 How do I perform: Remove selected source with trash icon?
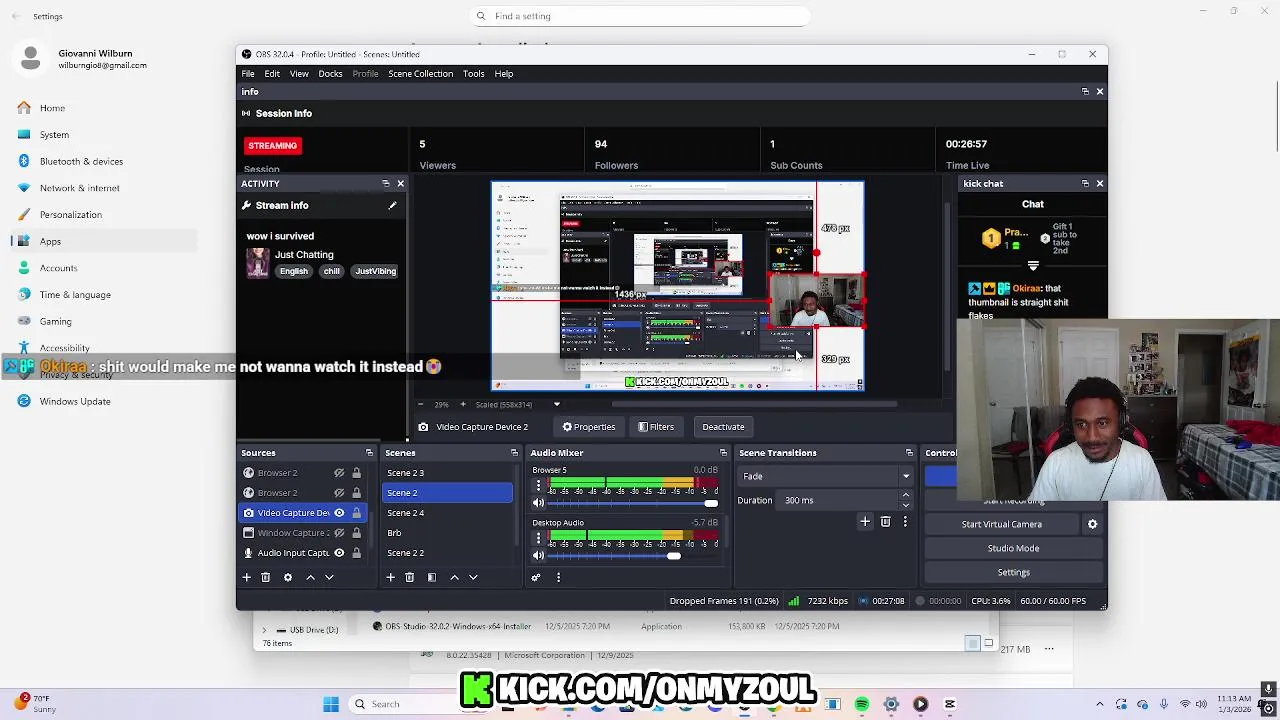[x=265, y=577]
